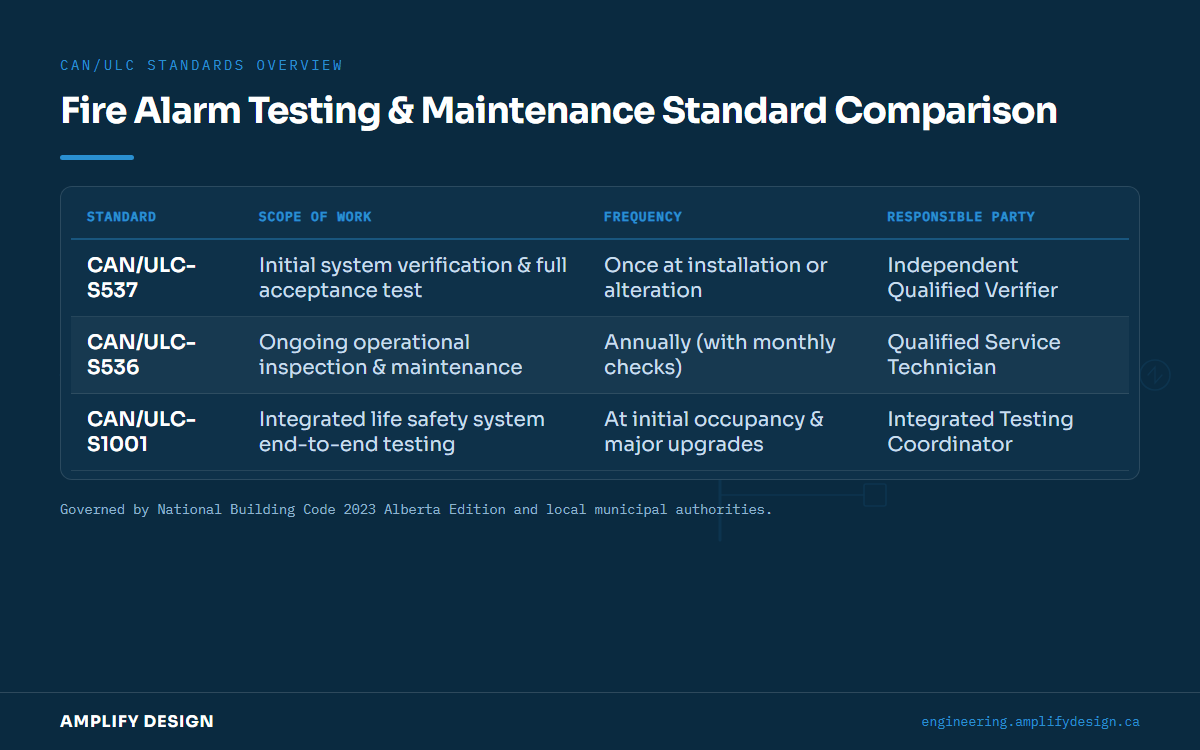Viewport: 1200px width, 750px height.
Task: Click 'Integrated life safety system end-to-end testing'
Action: click(402, 432)
